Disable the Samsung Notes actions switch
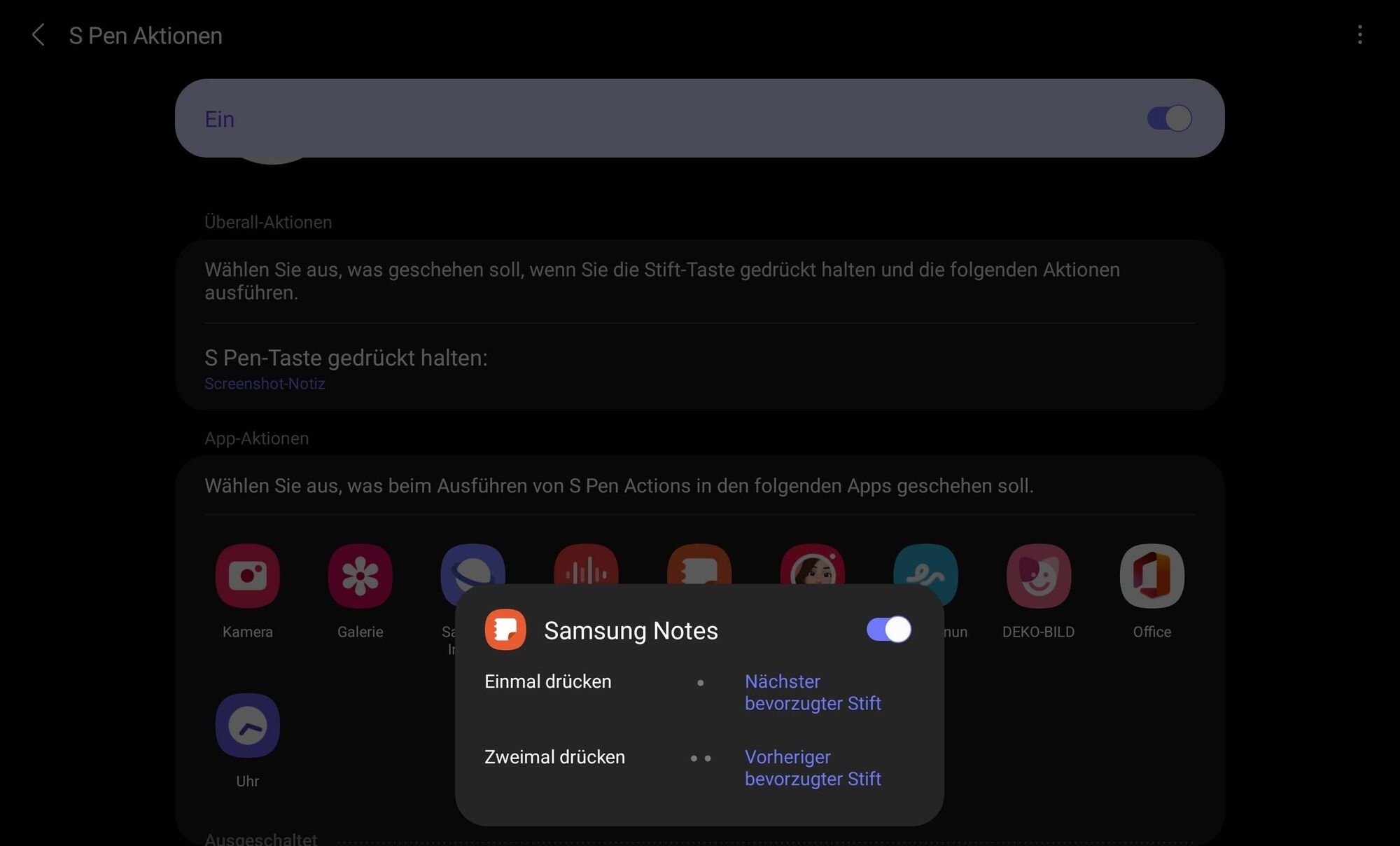Image resolution: width=1400 pixels, height=846 pixels. pyautogui.click(x=889, y=629)
